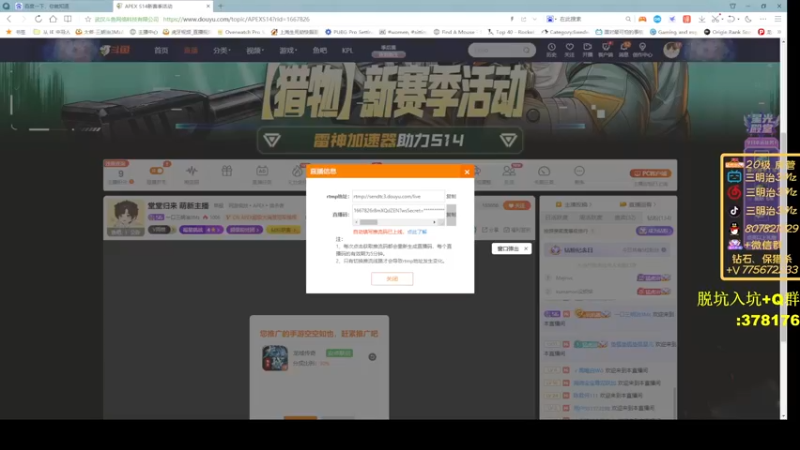Open the Overwatch Pro bookmark
This screenshot has height=450, width=800.
(240, 32)
